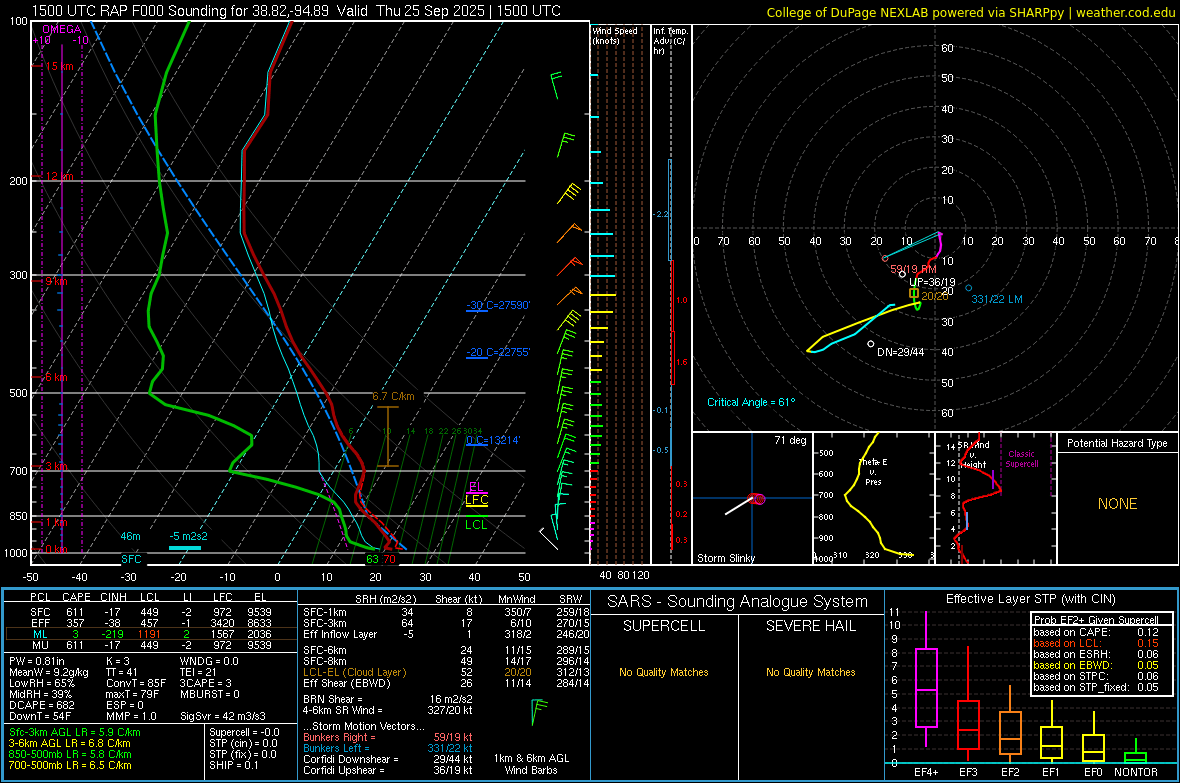Click the sounding title with coordinates 38.82,-94.89
The height and width of the screenshot is (783, 1180).
[296, 11]
